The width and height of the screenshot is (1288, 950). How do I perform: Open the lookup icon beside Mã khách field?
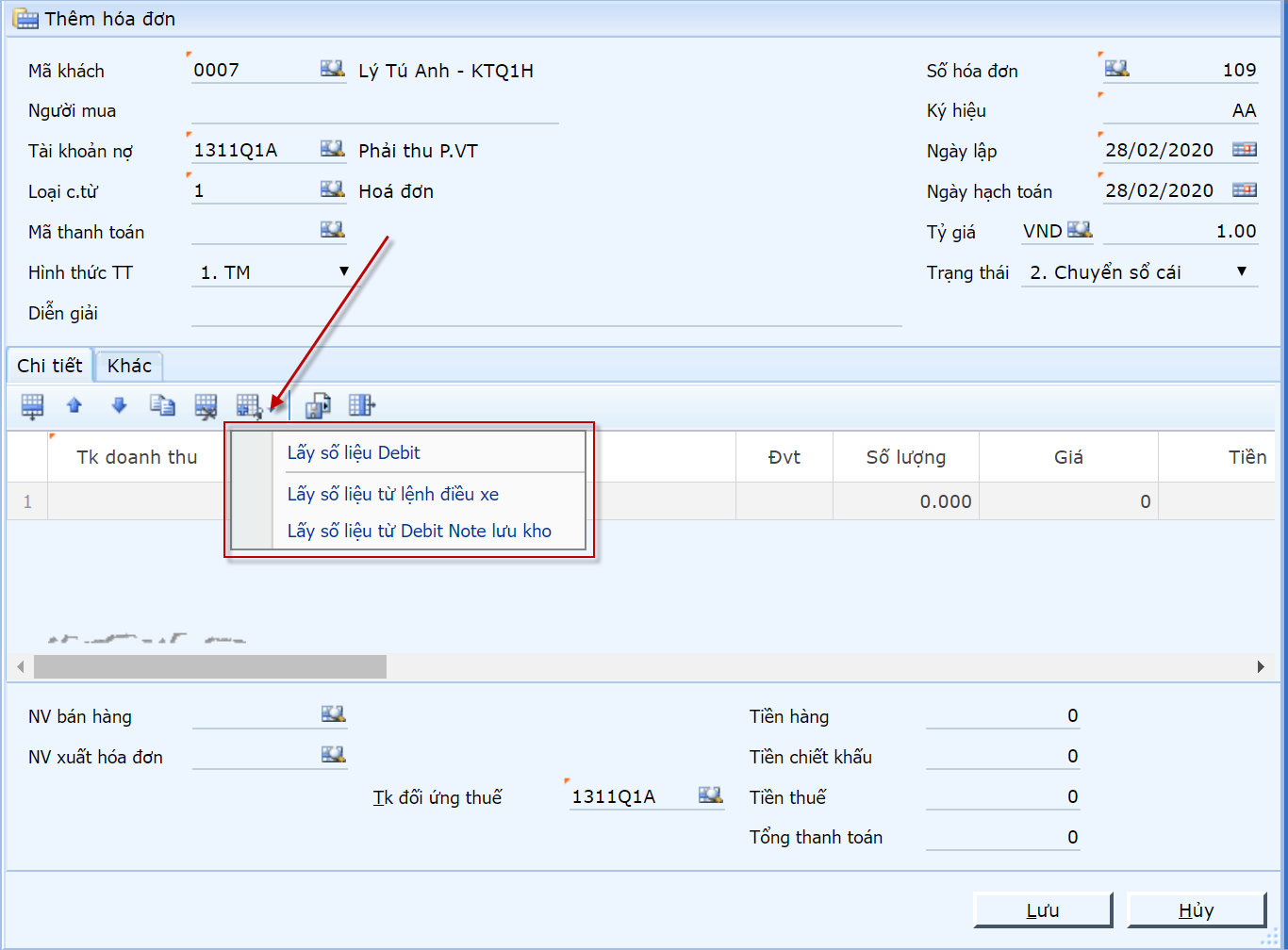[332, 69]
